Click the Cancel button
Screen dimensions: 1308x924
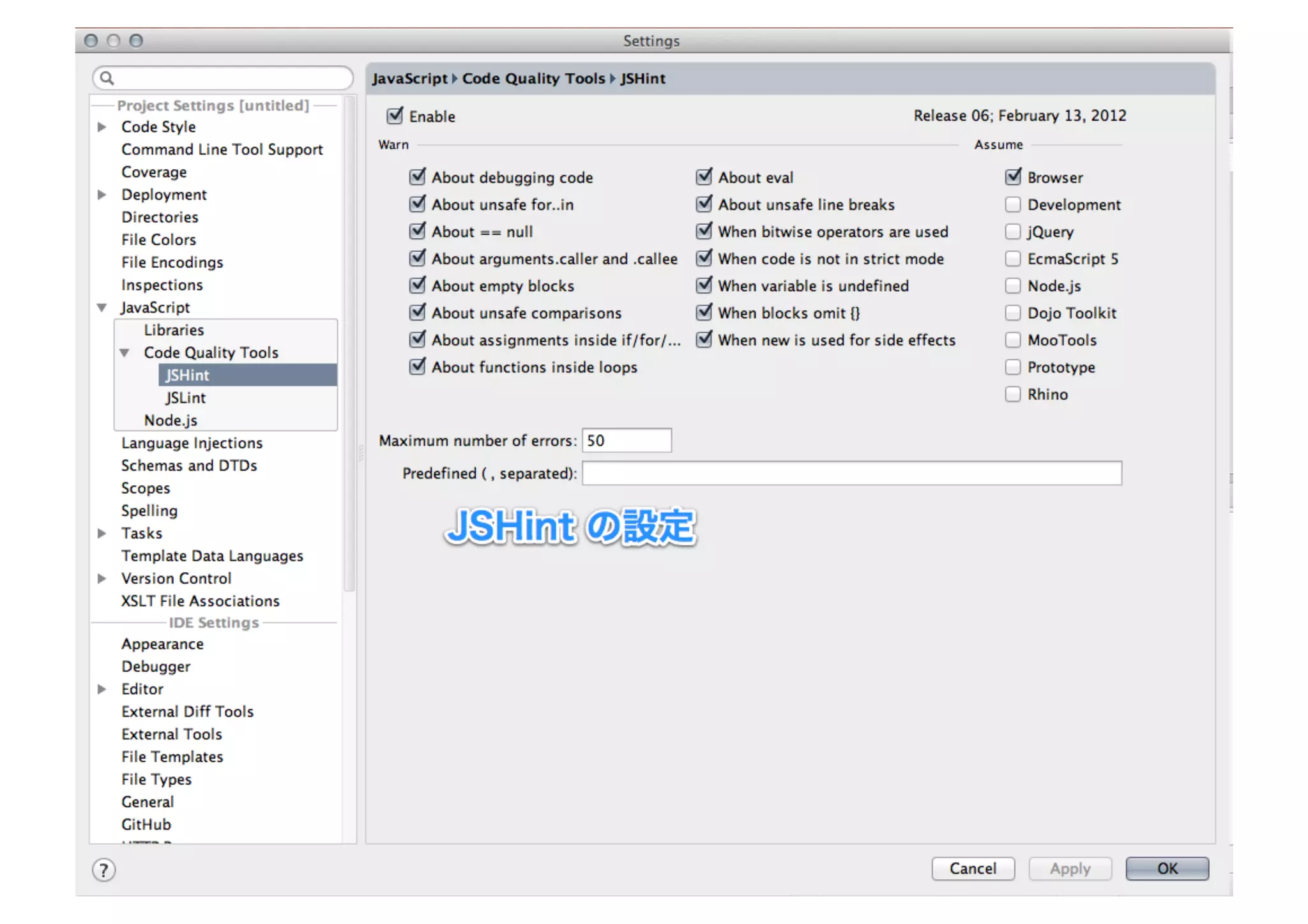tap(972, 868)
